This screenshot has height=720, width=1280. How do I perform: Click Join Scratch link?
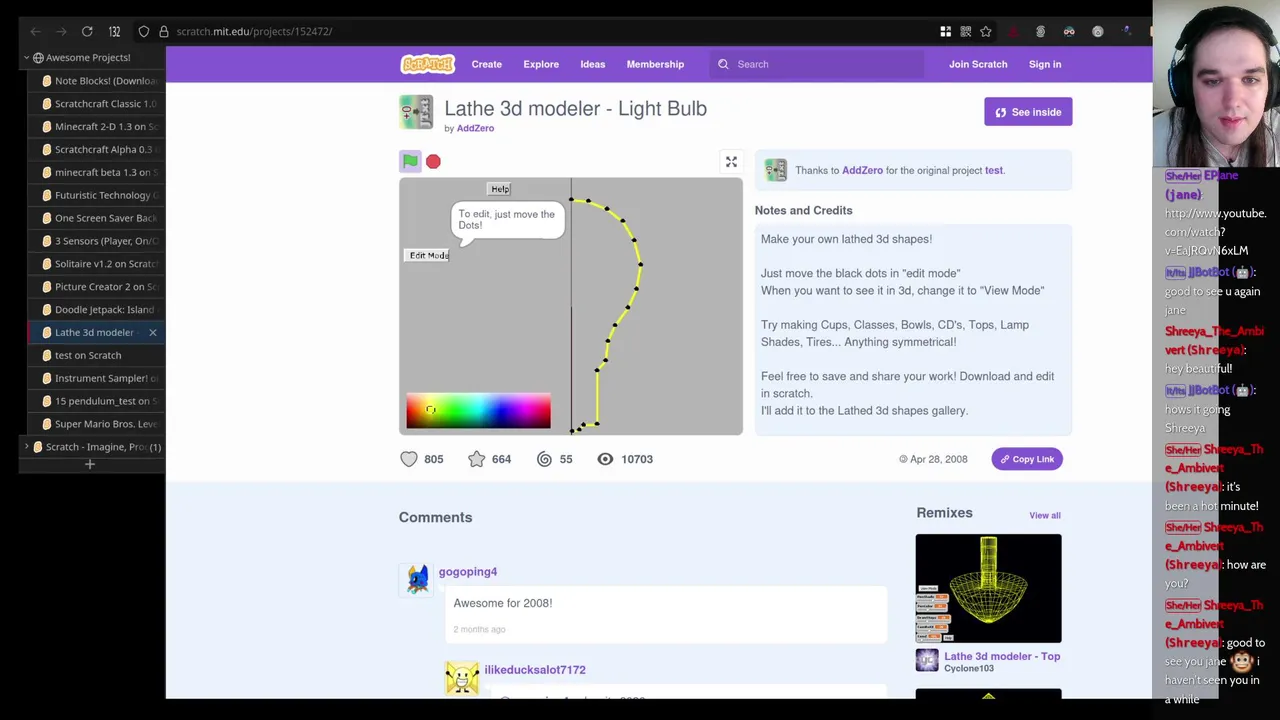(978, 64)
